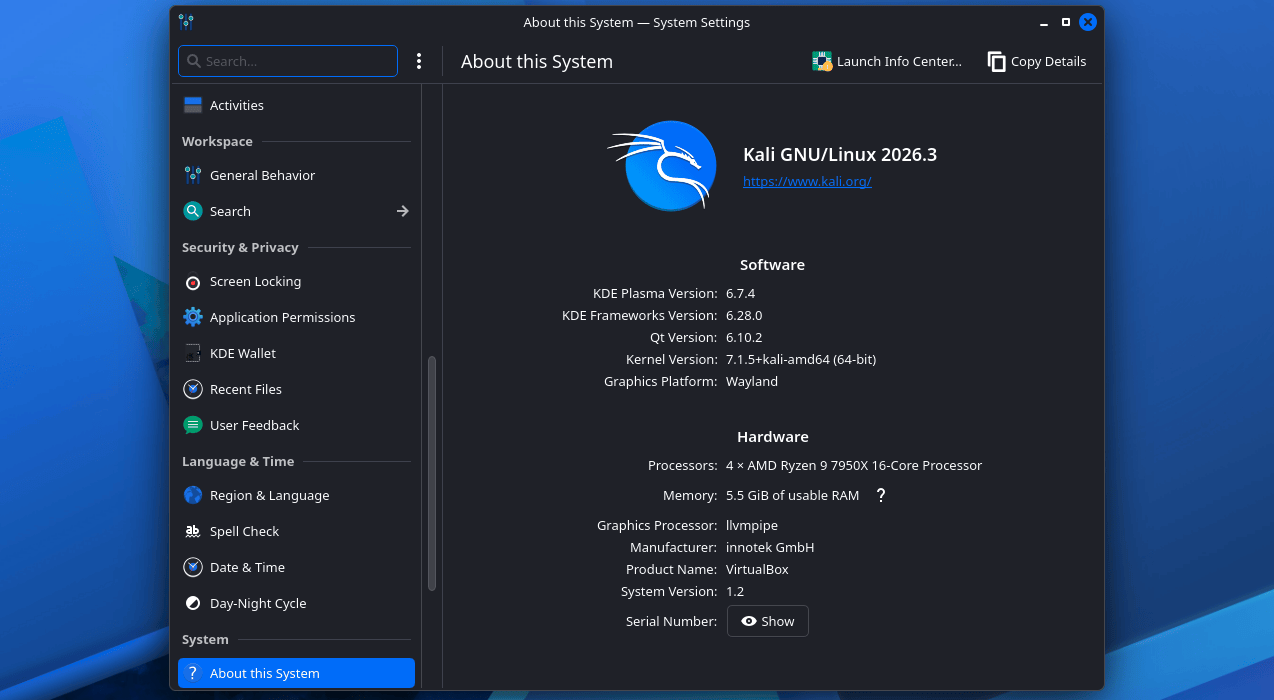Screen dimensions: 1274x700
Task: Click the 5.5 GiB of usable RAM text
Action: pos(793,495)
